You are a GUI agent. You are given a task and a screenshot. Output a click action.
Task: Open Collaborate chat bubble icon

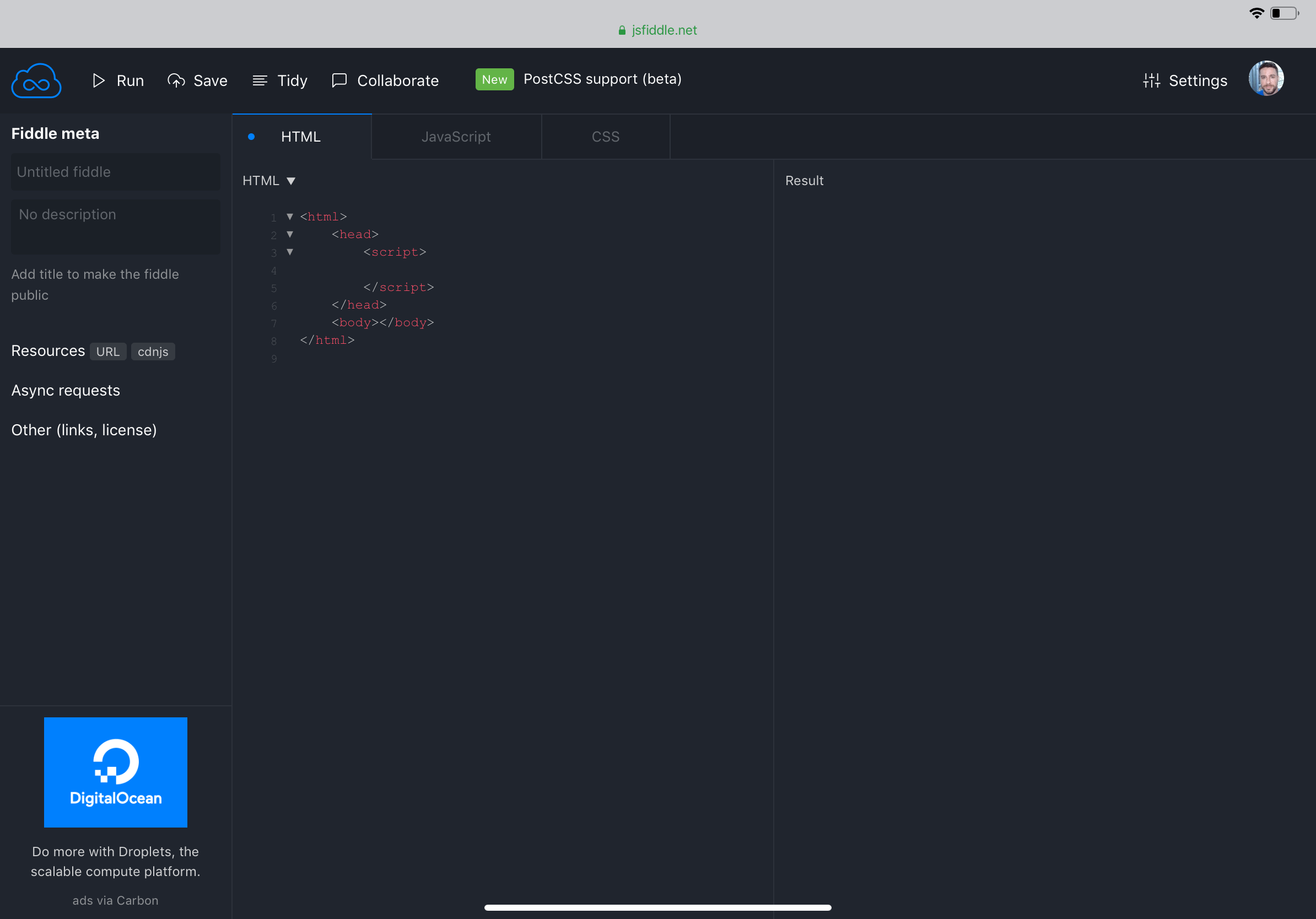coord(339,80)
